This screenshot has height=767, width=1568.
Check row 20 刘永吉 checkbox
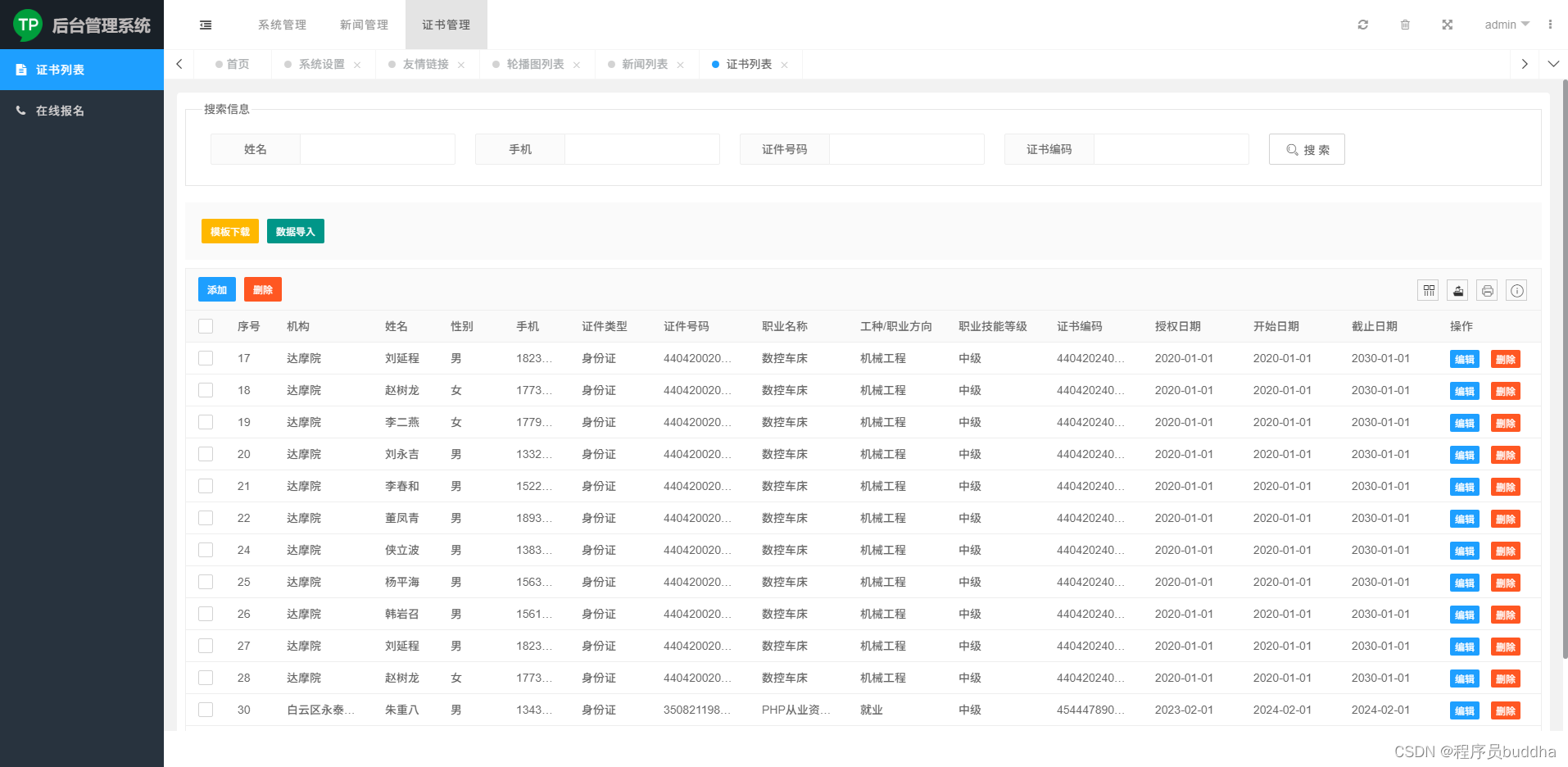(206, 454)
